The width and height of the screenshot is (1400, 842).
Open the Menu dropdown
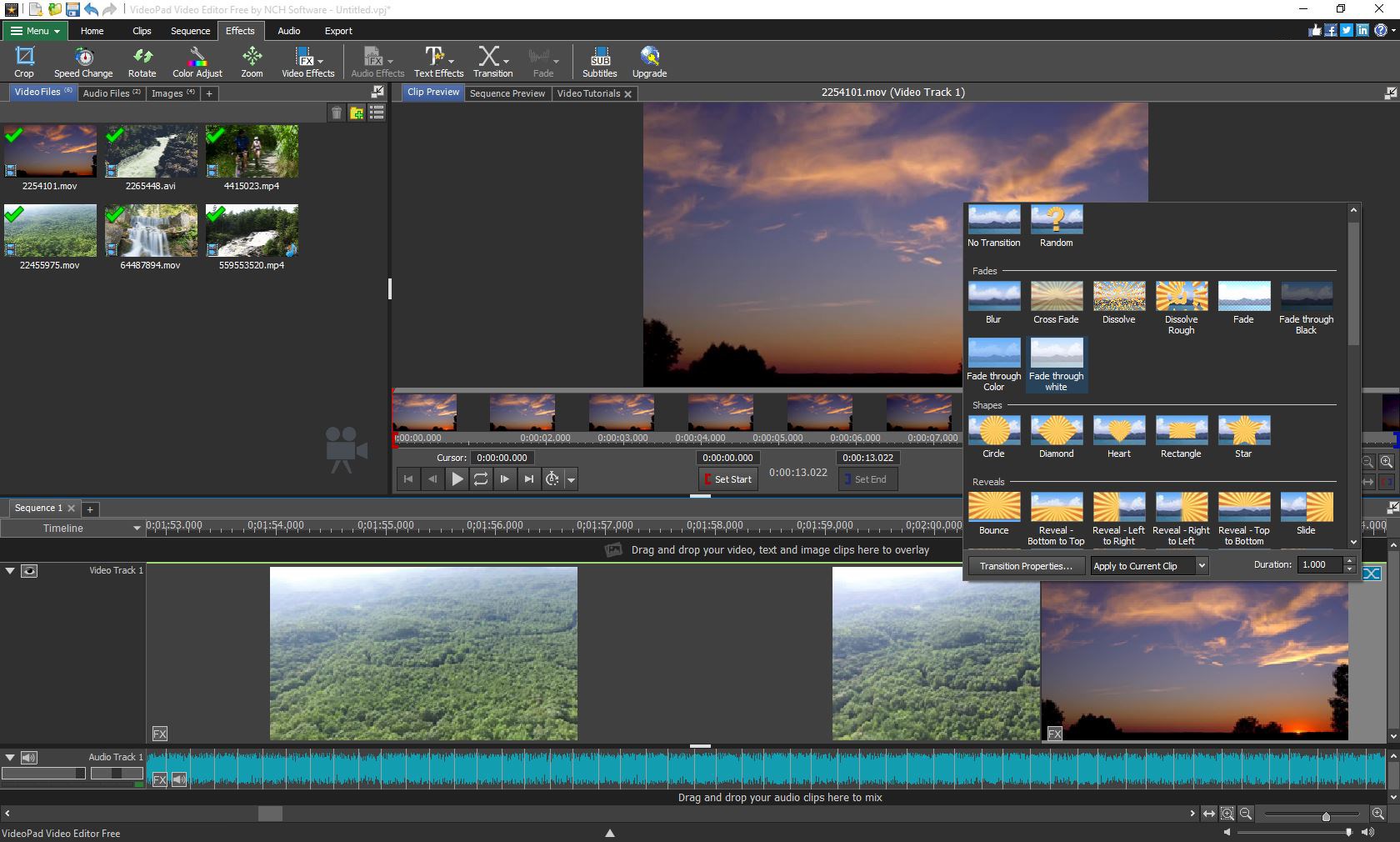[x=34, y=31]
